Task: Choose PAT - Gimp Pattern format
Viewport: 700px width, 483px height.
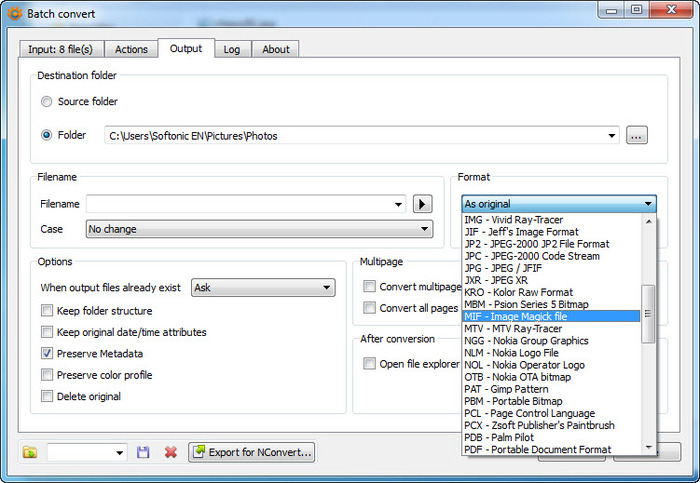Action: click(551, 389)
